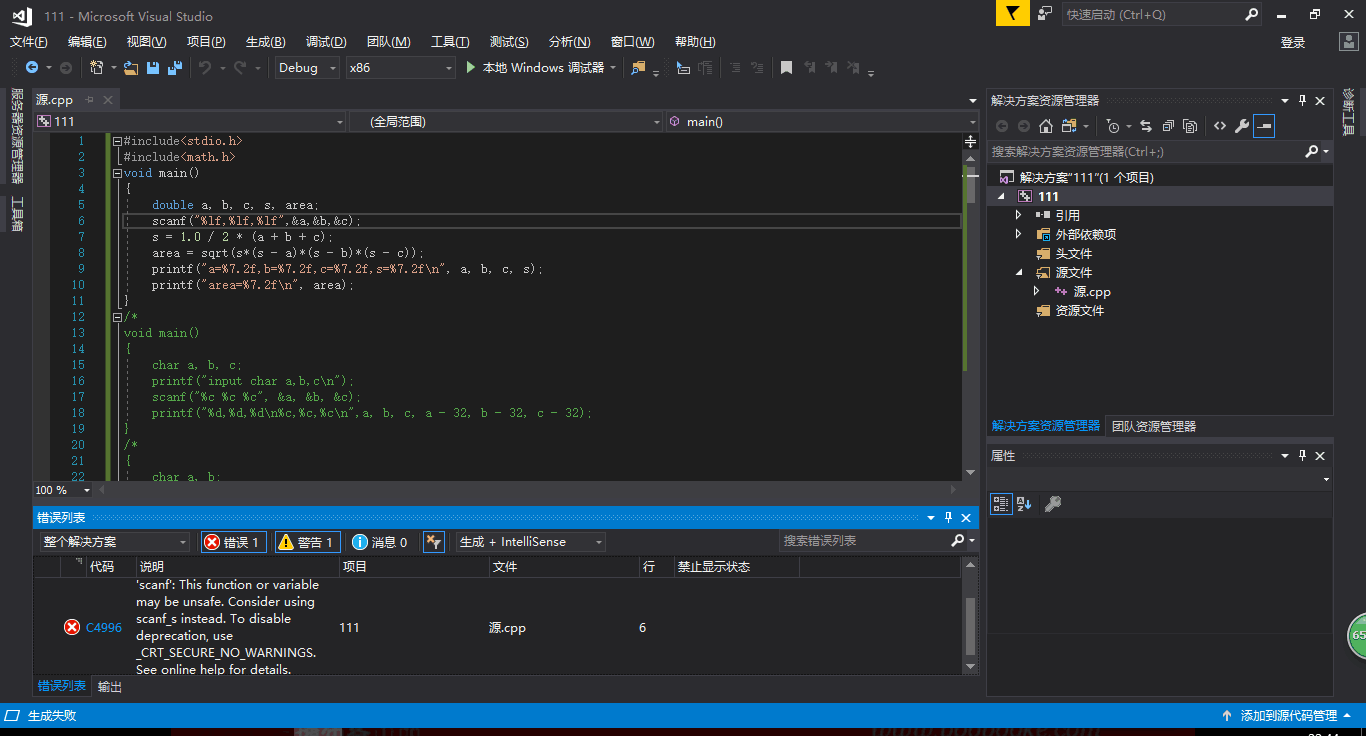Collapse the 源文件 folder node

pos(1019,272)
